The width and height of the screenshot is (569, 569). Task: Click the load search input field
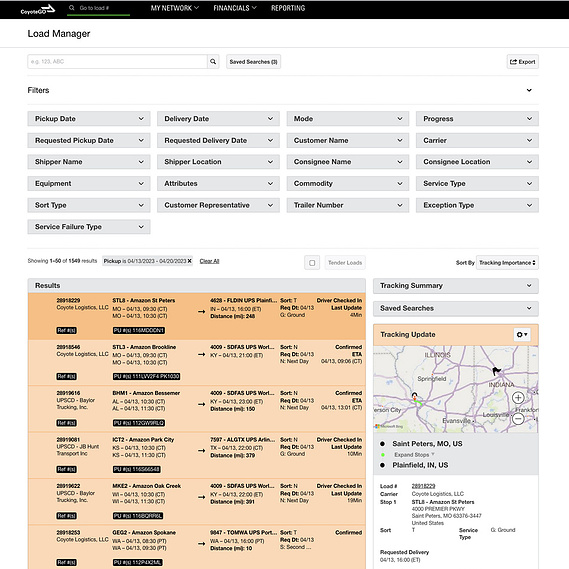(x=117, y=62)
